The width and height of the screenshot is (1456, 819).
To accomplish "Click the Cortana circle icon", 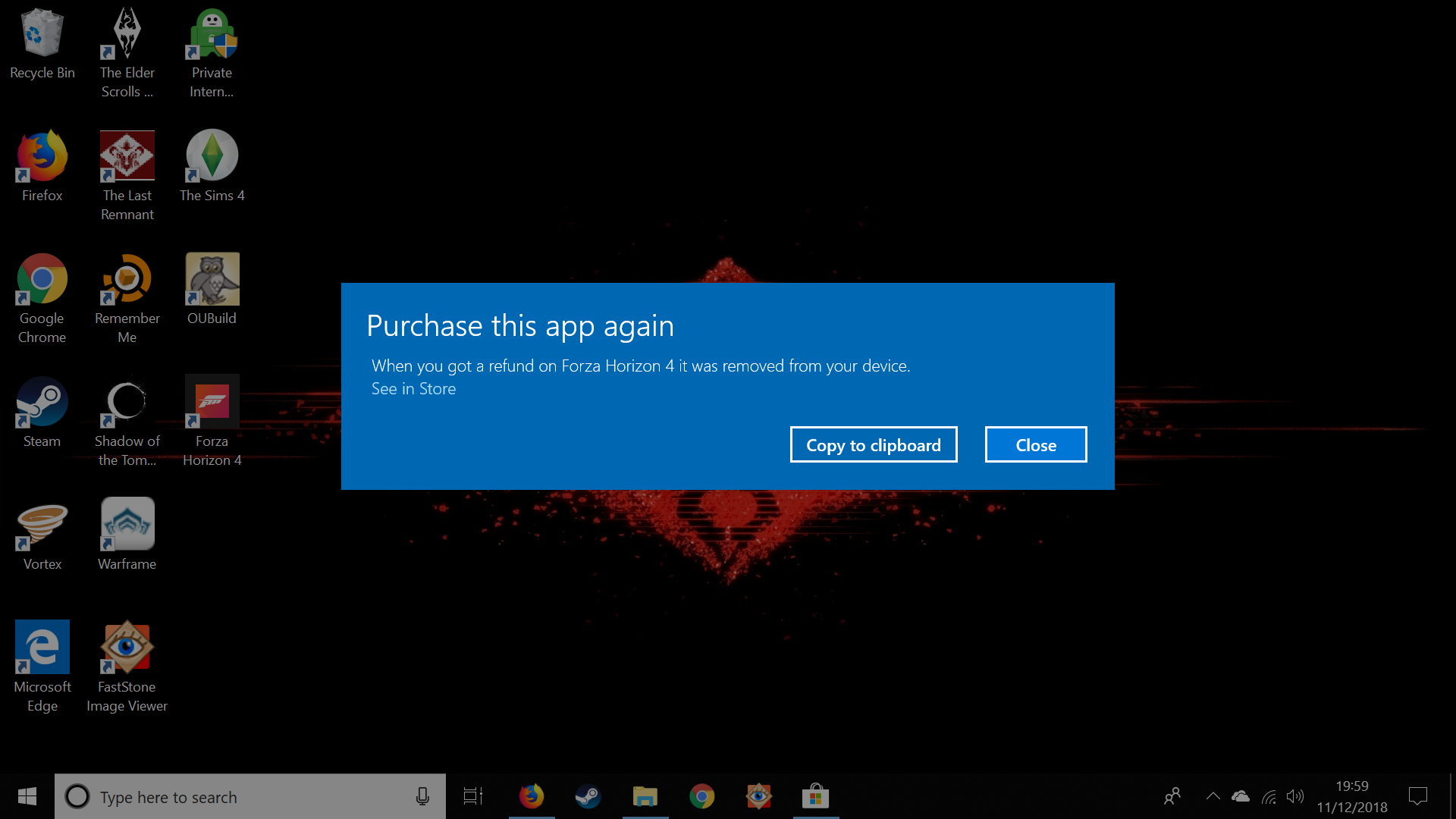I will 77,796.
